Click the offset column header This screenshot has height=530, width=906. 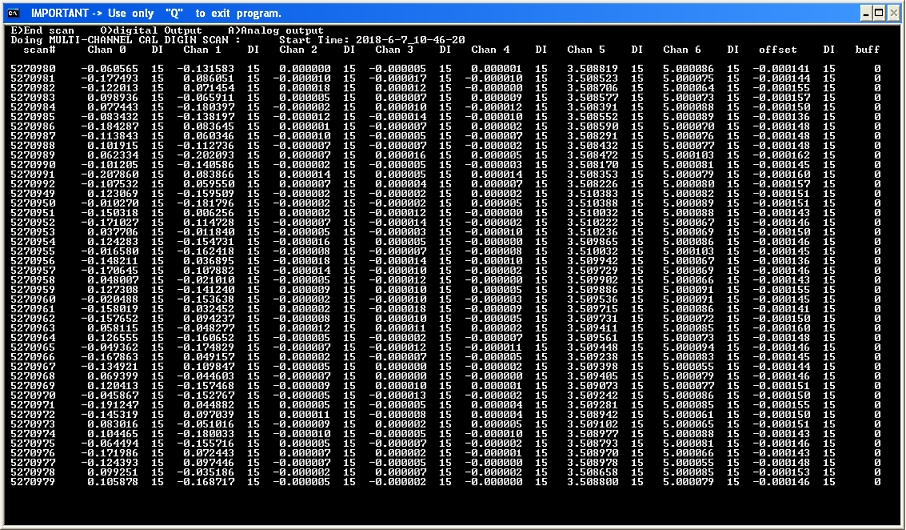tap(778, 50)
